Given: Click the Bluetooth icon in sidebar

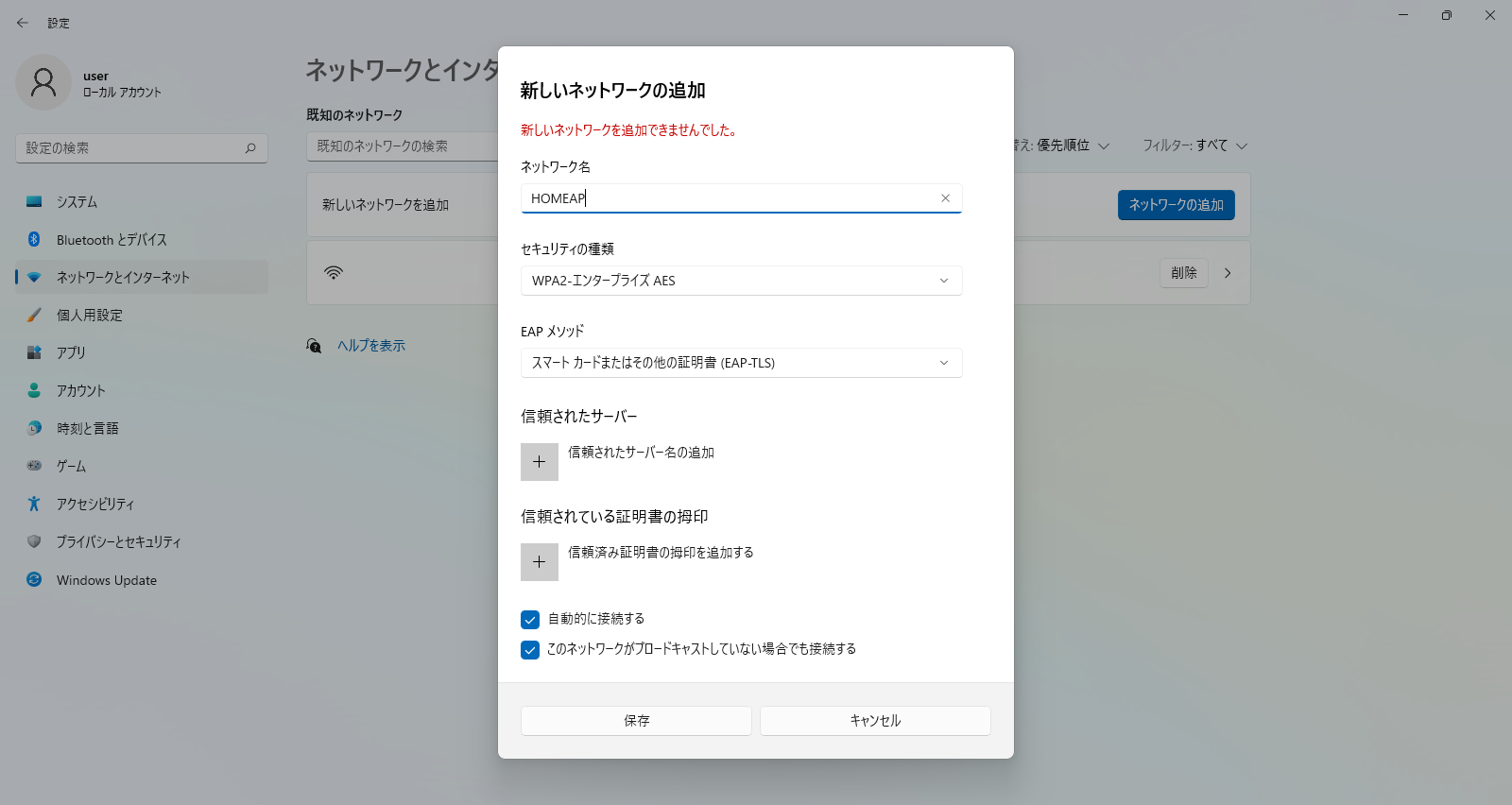Looking at the screenshot, I should point(34,239).
